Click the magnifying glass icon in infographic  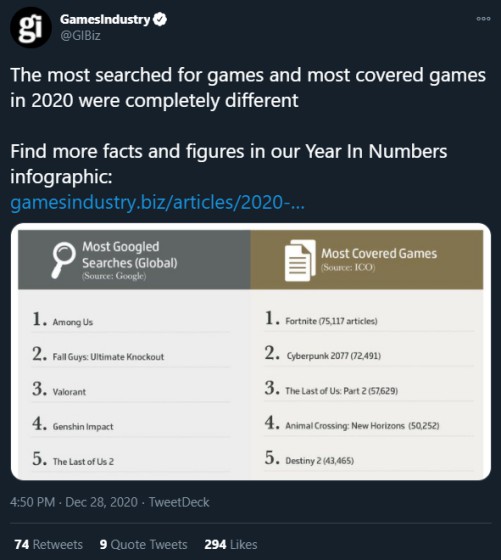tap(64, 260)
